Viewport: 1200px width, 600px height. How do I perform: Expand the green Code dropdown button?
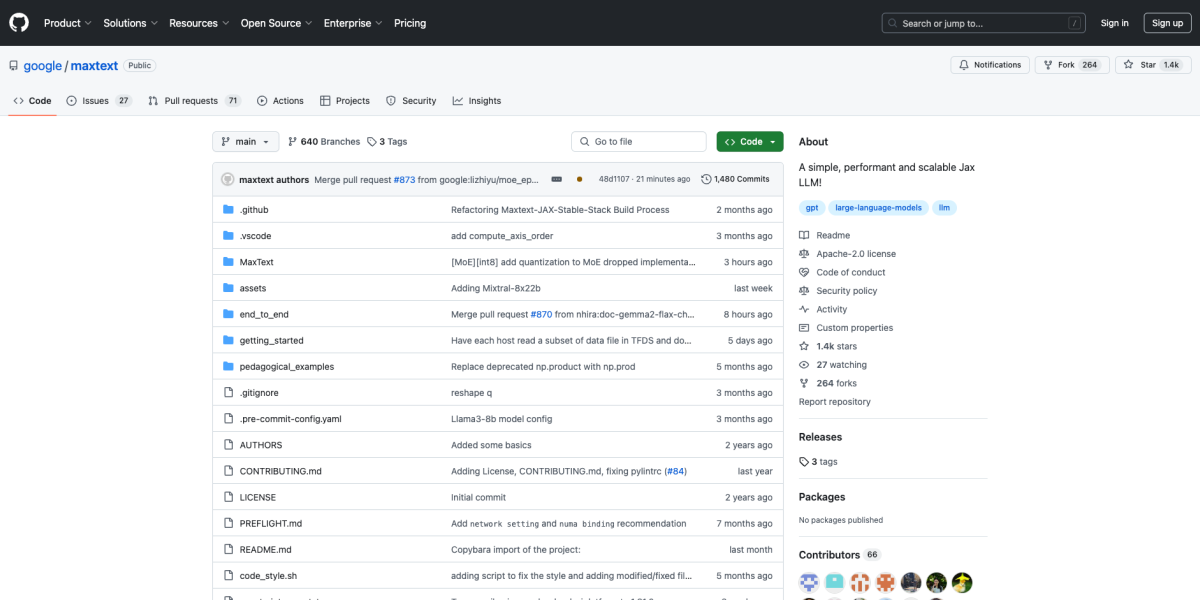tap(749, 142)
